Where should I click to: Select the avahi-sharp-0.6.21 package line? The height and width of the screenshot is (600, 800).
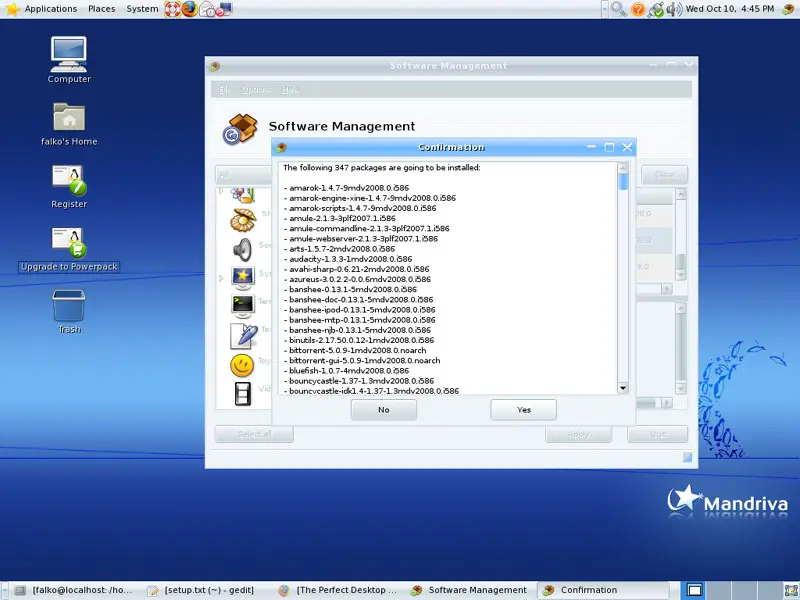point(357,269)
